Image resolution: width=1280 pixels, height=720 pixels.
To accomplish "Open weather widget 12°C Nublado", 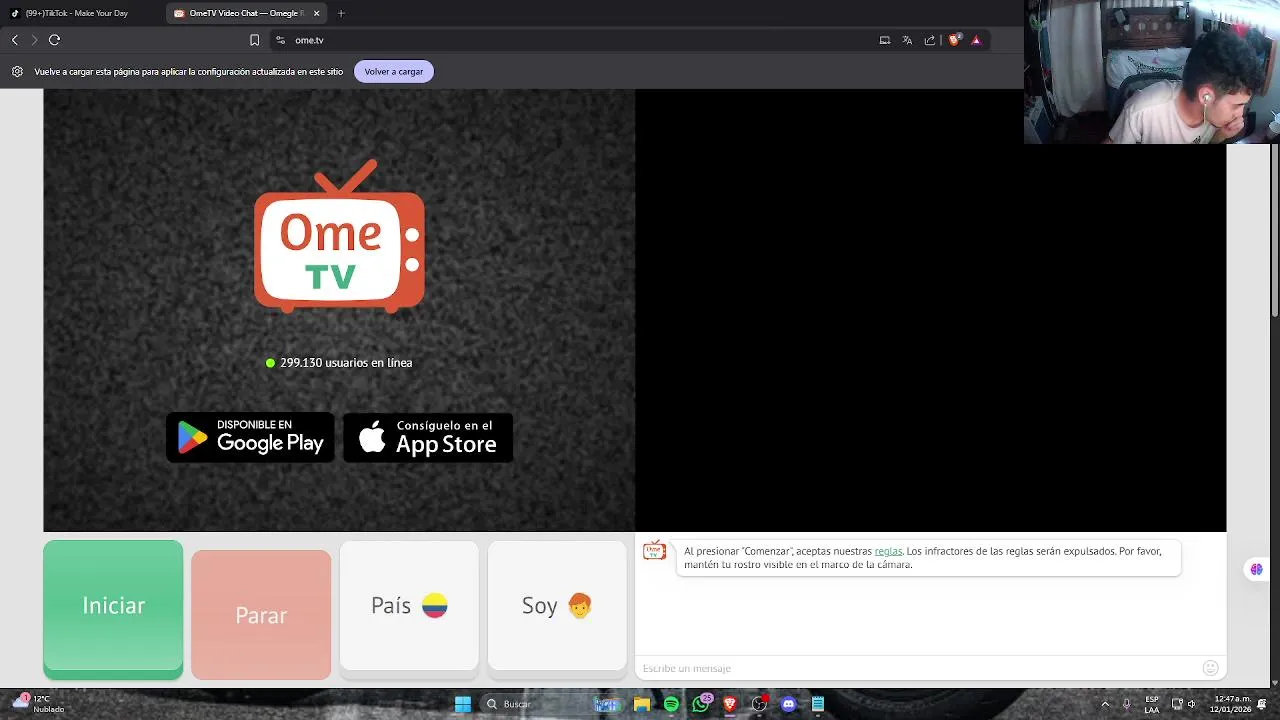I will pyautogui.click(x=40, y=704).
